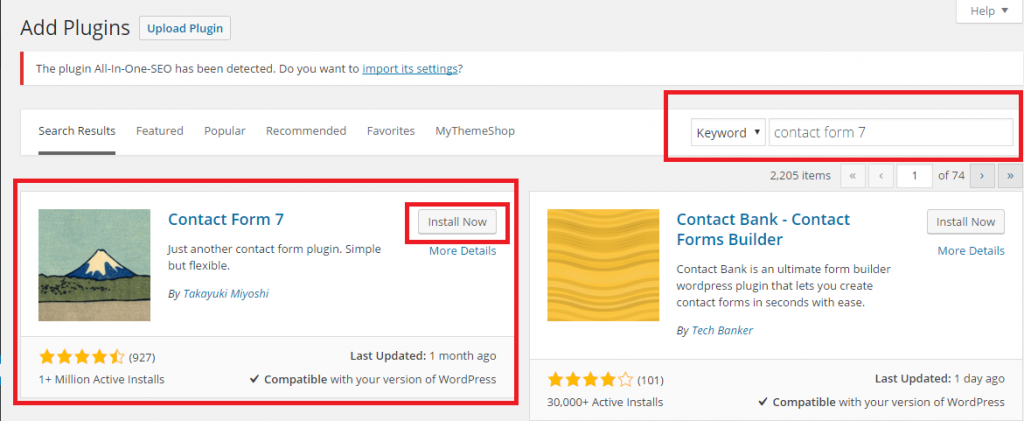The image size is (1024, 421).
Task: Expand the Keyword search type dropdown
Action: pyautogui.click(x=728, y=133)
